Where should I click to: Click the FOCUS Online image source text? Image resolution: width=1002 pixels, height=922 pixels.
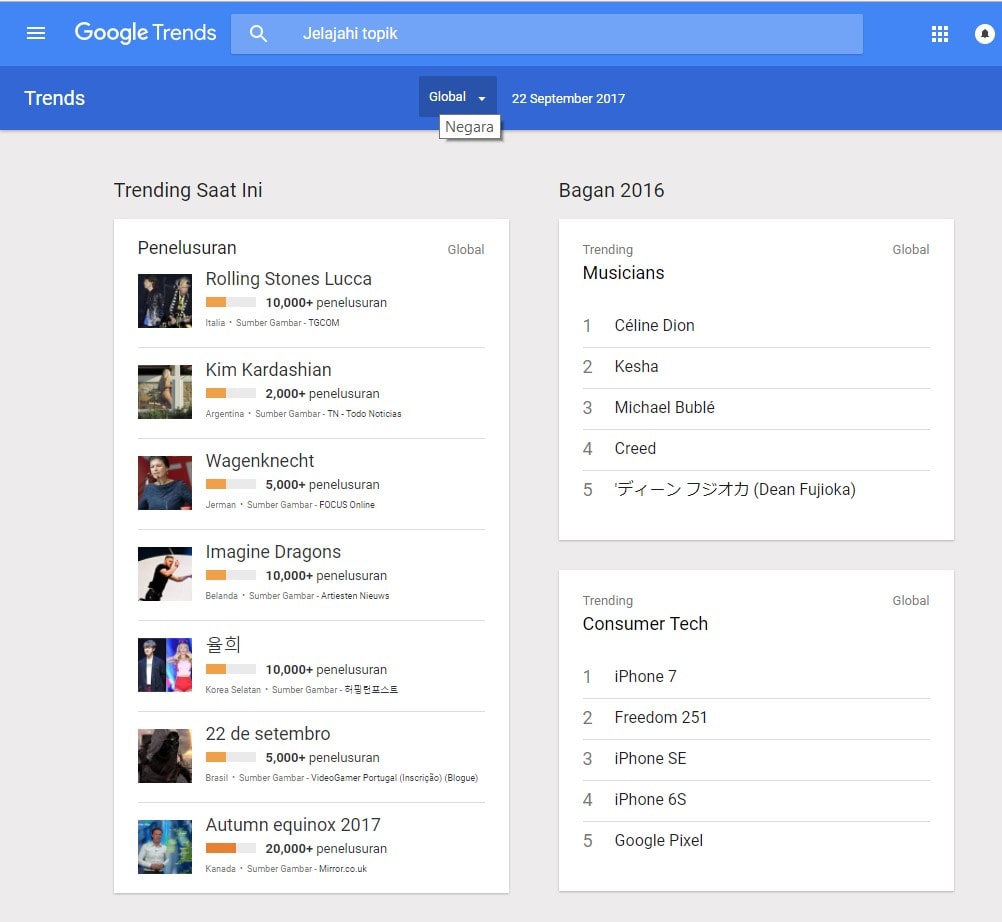347,505
